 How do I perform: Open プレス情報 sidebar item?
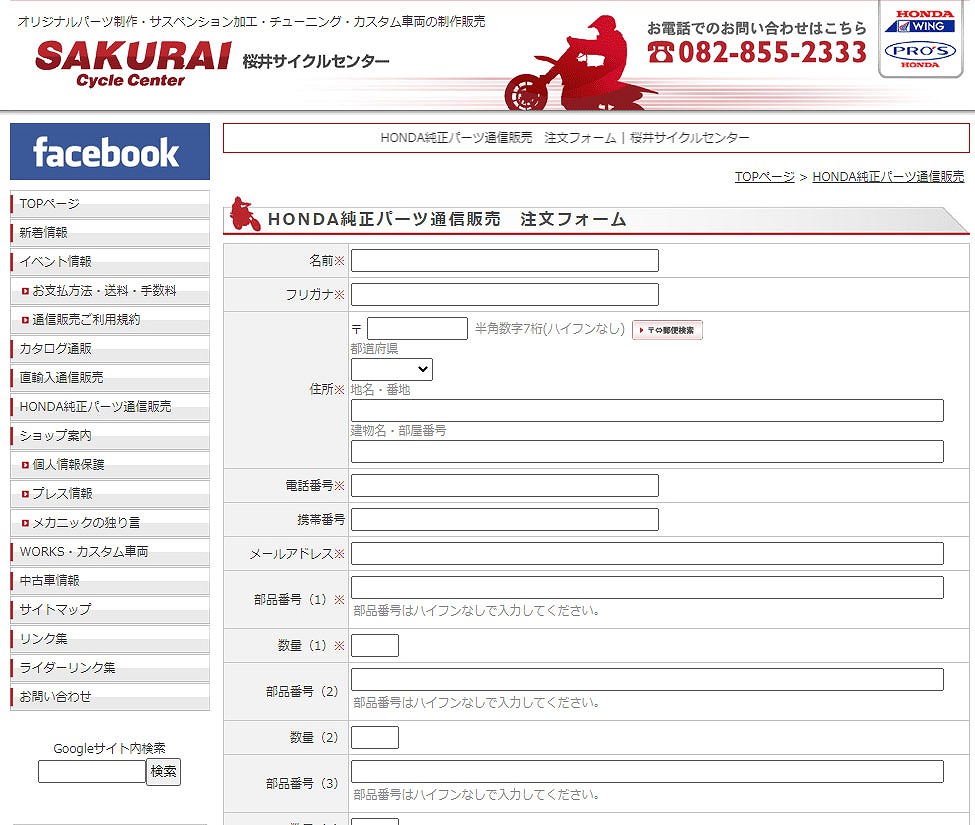pos(110,494)
